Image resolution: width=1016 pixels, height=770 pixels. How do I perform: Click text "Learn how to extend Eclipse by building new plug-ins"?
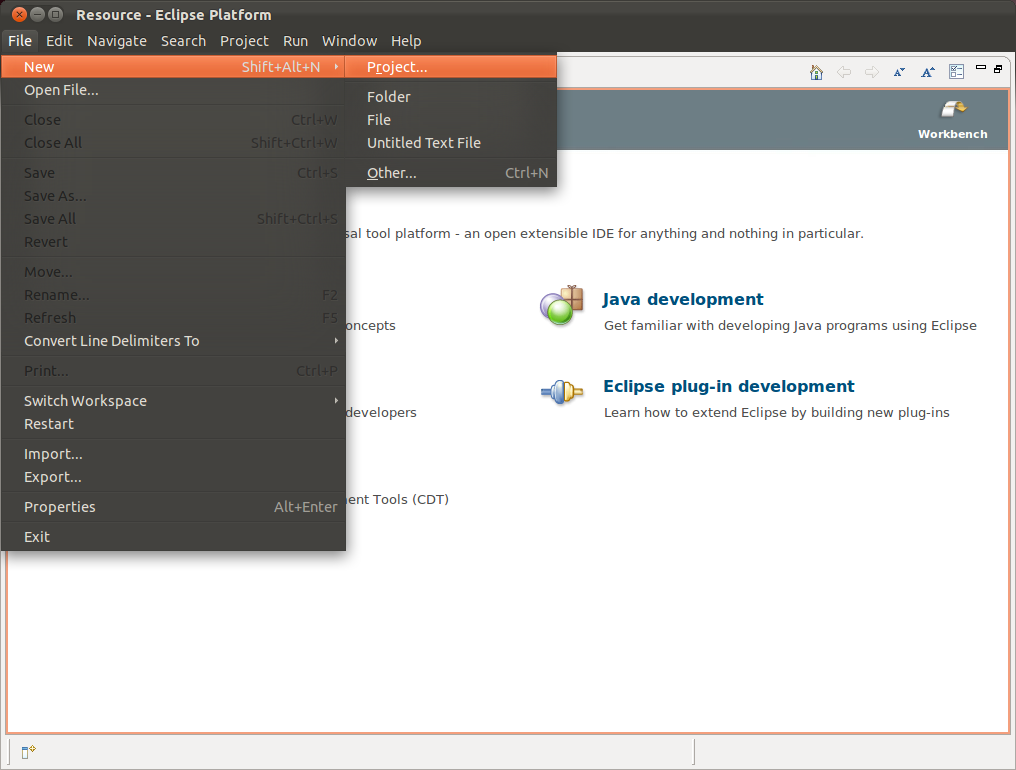click(x=776, y=412)
